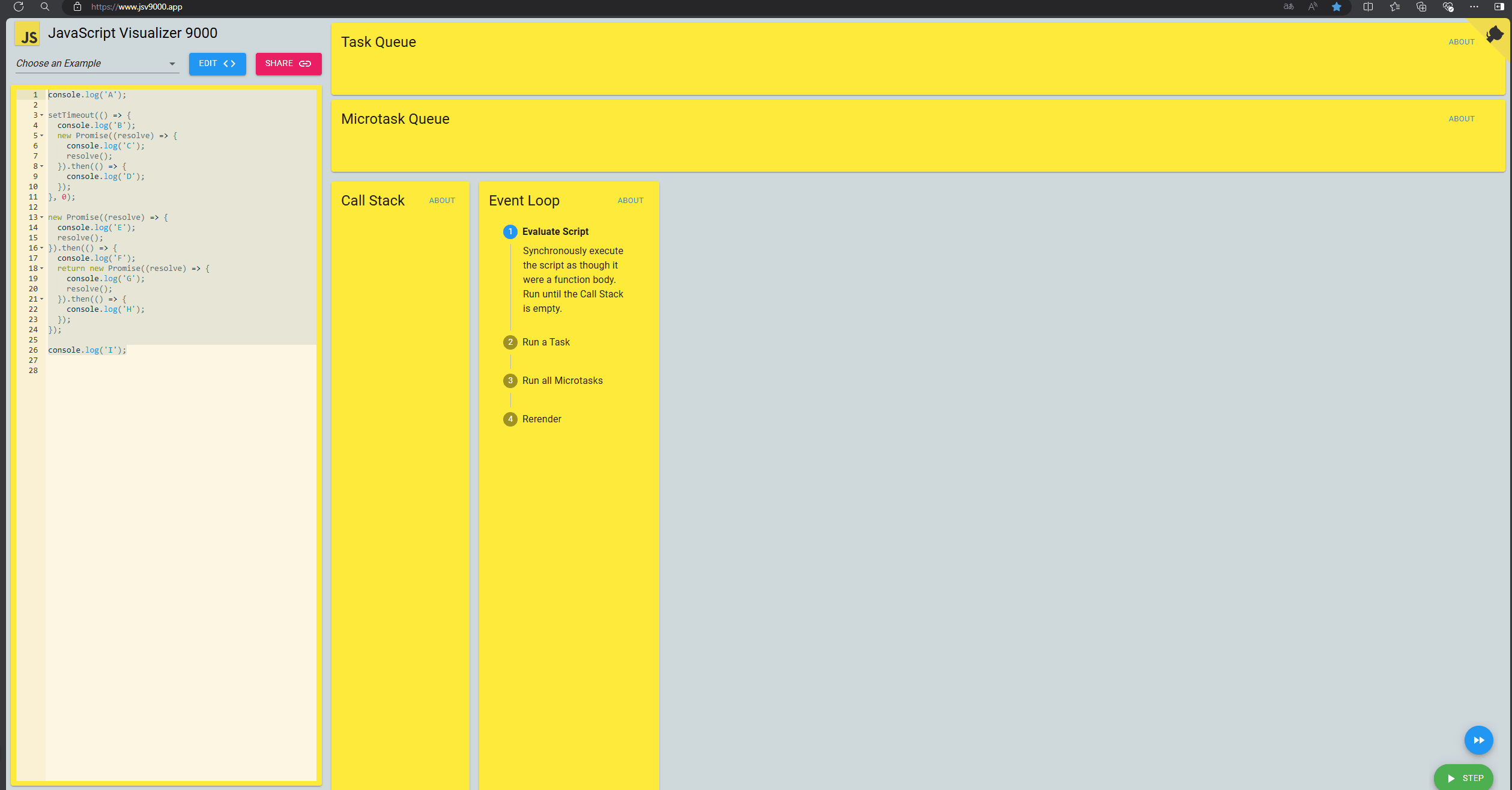Click the browser collections icon
The width and height of the screenshot is (1512, 790).
(x=1421, y=7)
